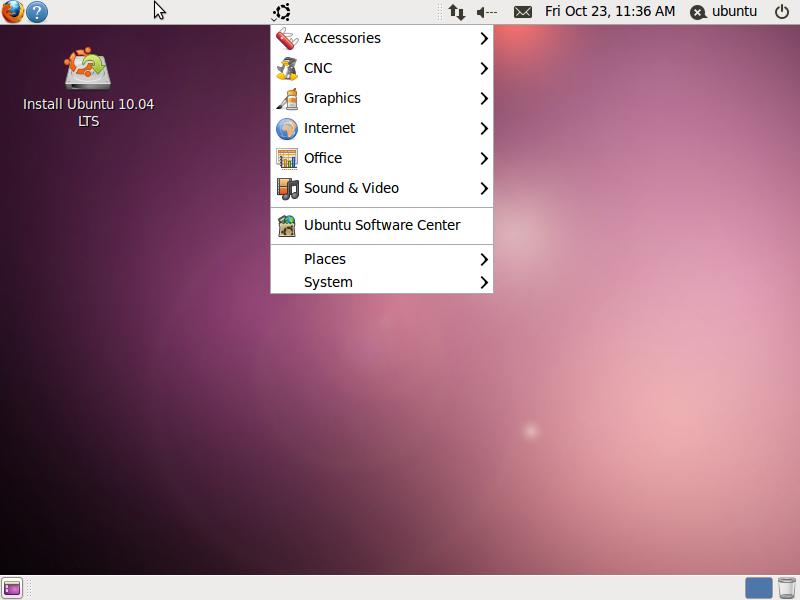Open the Places submenu
Screen dimensions: 800x600
click(382, 259)
